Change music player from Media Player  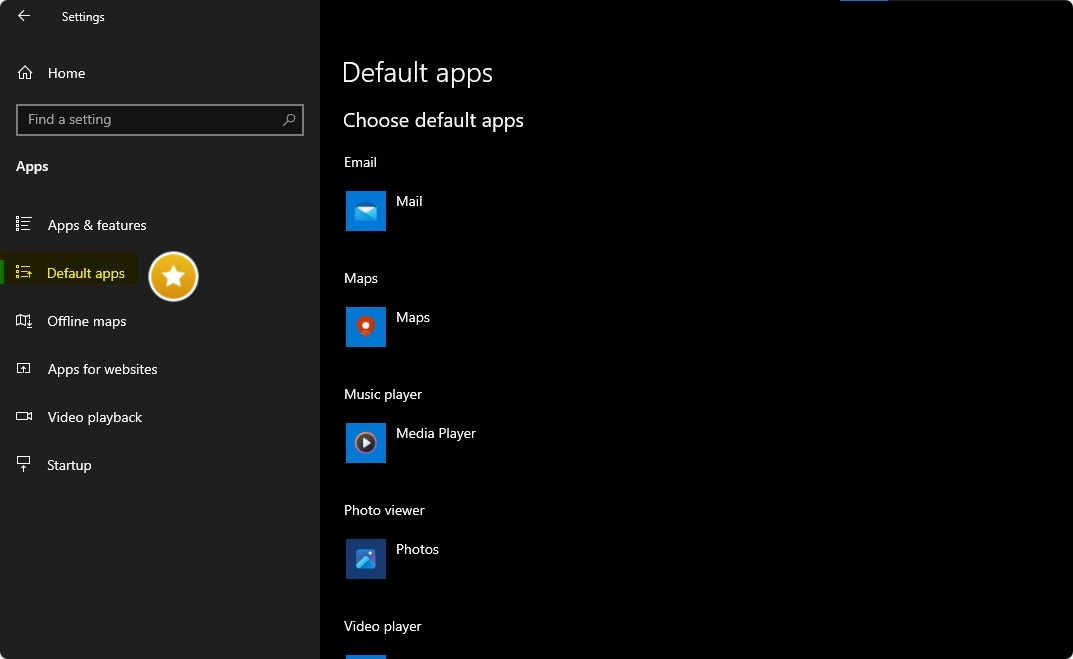436,433
